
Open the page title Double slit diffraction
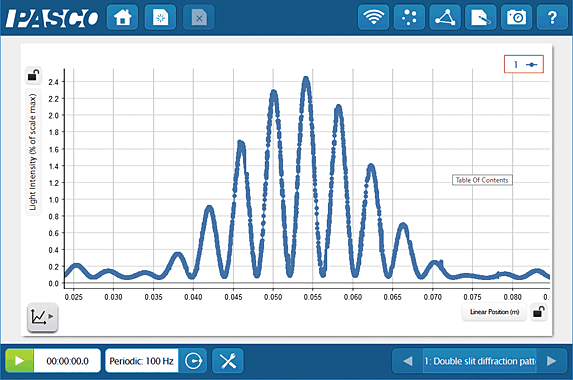(x=479, y=361)
